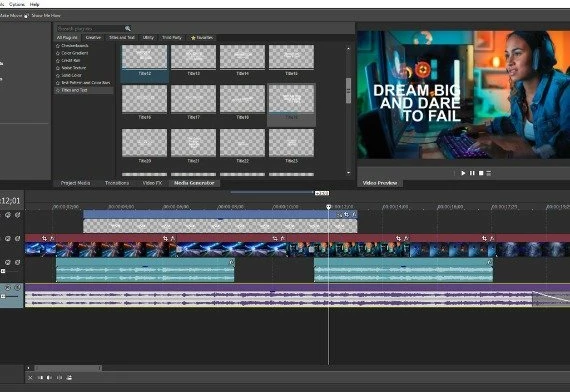
Task: Switch to the Media Generator tab
Action: click(x=194, y=183)
